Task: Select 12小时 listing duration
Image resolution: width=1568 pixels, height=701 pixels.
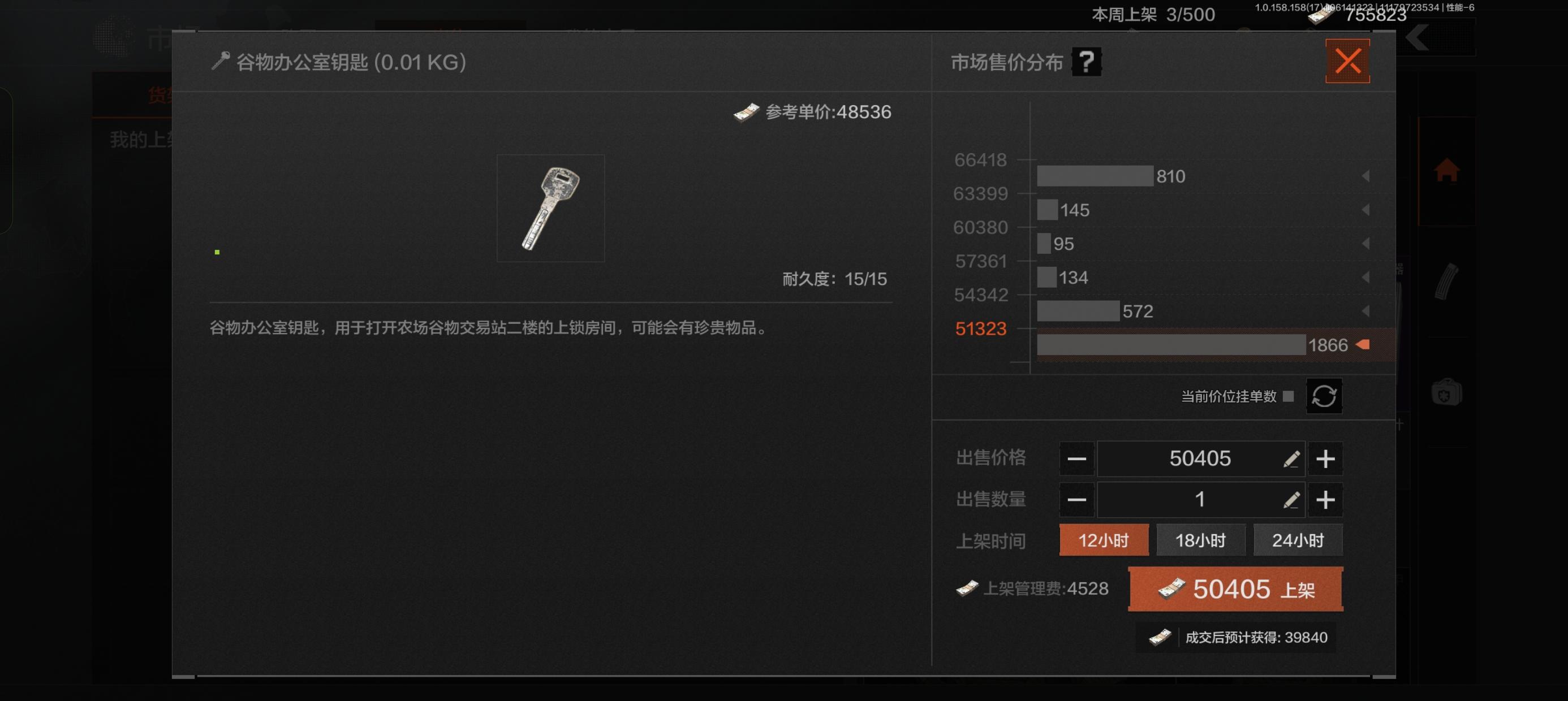Action: click(1104, 540)
